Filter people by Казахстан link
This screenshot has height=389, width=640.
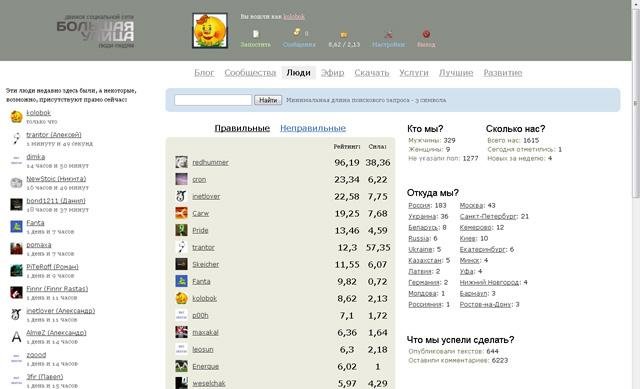425,260
